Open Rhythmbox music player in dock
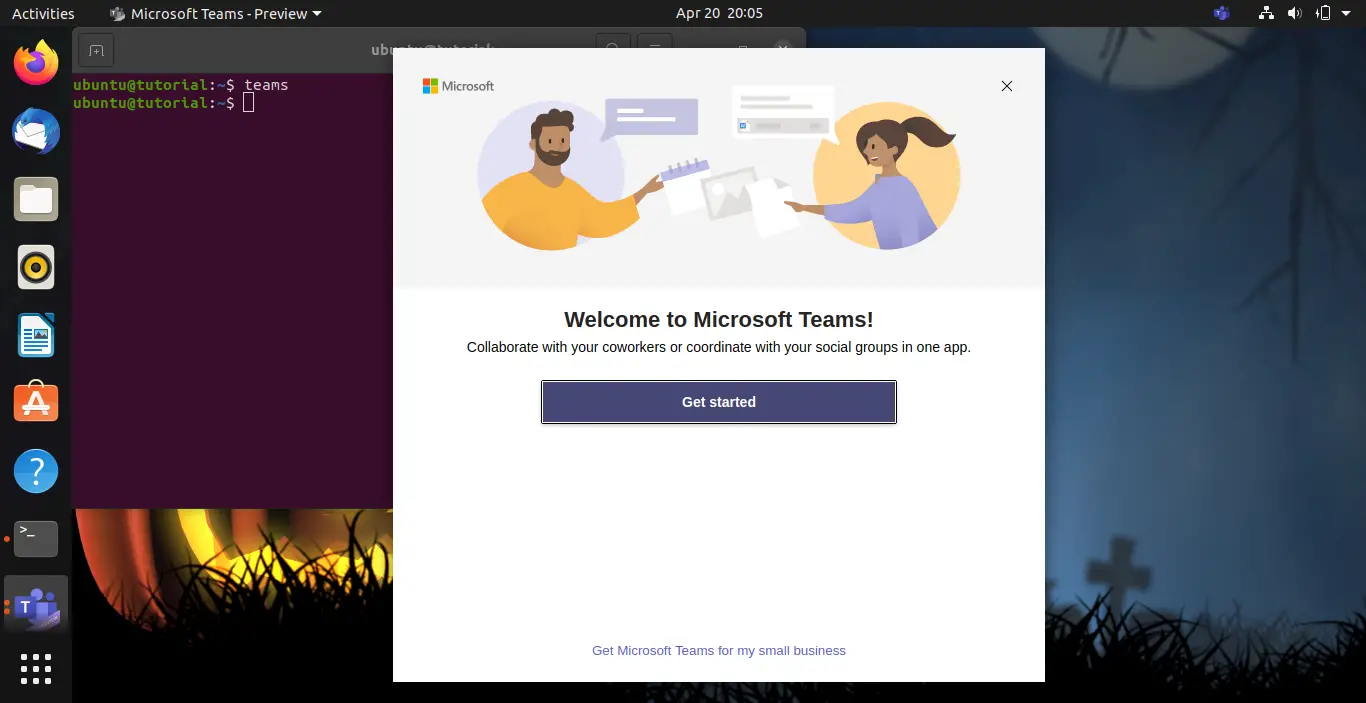Viewport: 1366px width, 703px height. (x=36, y=267)
